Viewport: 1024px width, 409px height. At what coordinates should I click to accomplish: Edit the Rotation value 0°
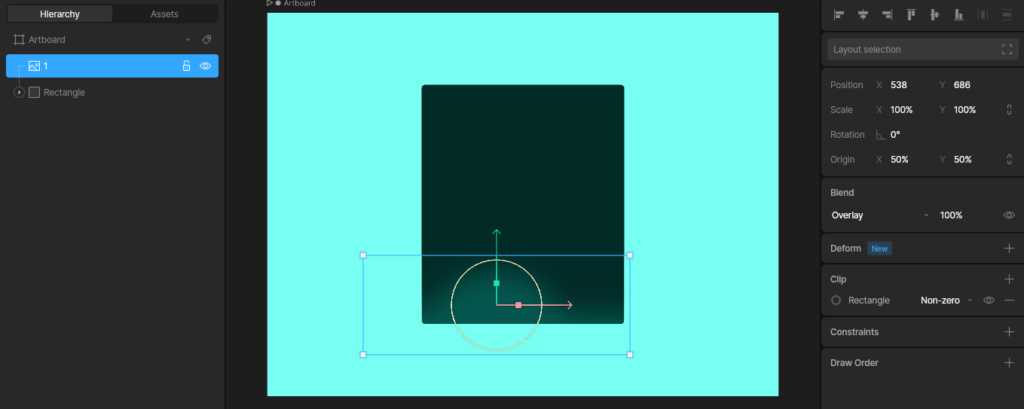895,135
